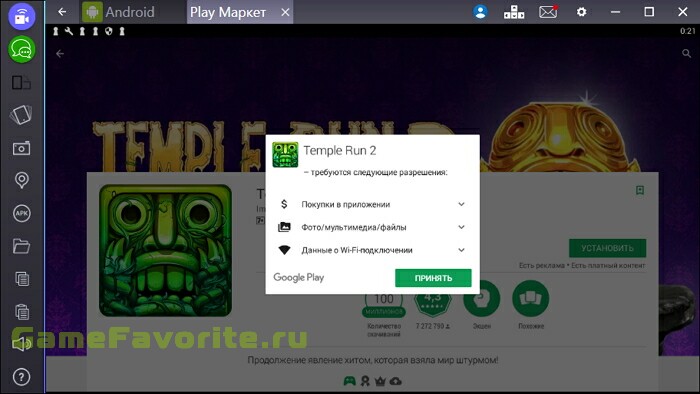The height and width of the screenshot is (394, 700).
Task: Click the wrench icon in Android status bar
Action: pos(69,31)
